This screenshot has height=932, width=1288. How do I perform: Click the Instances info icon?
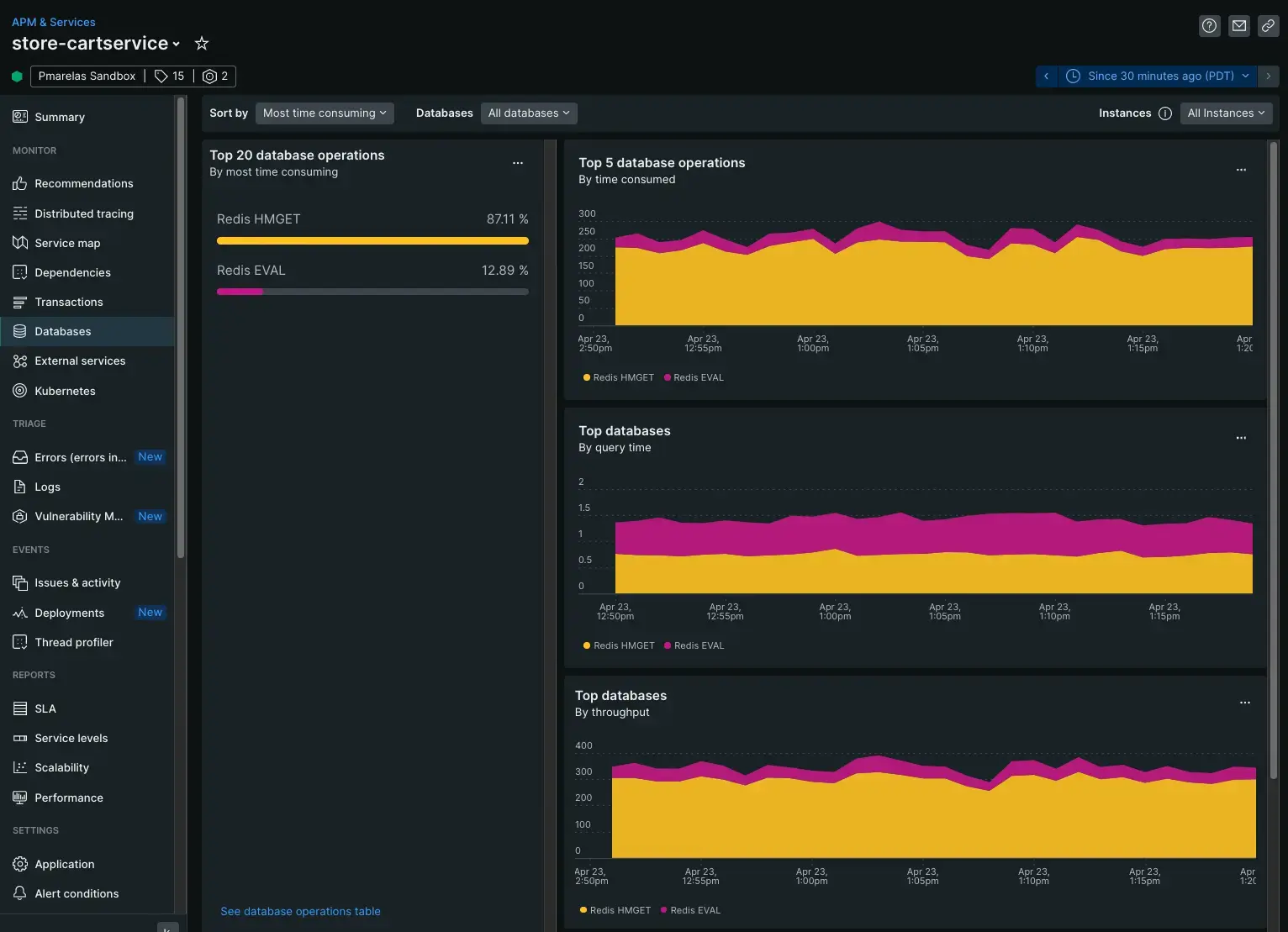pyautogui.click(x=1164, y=113)
